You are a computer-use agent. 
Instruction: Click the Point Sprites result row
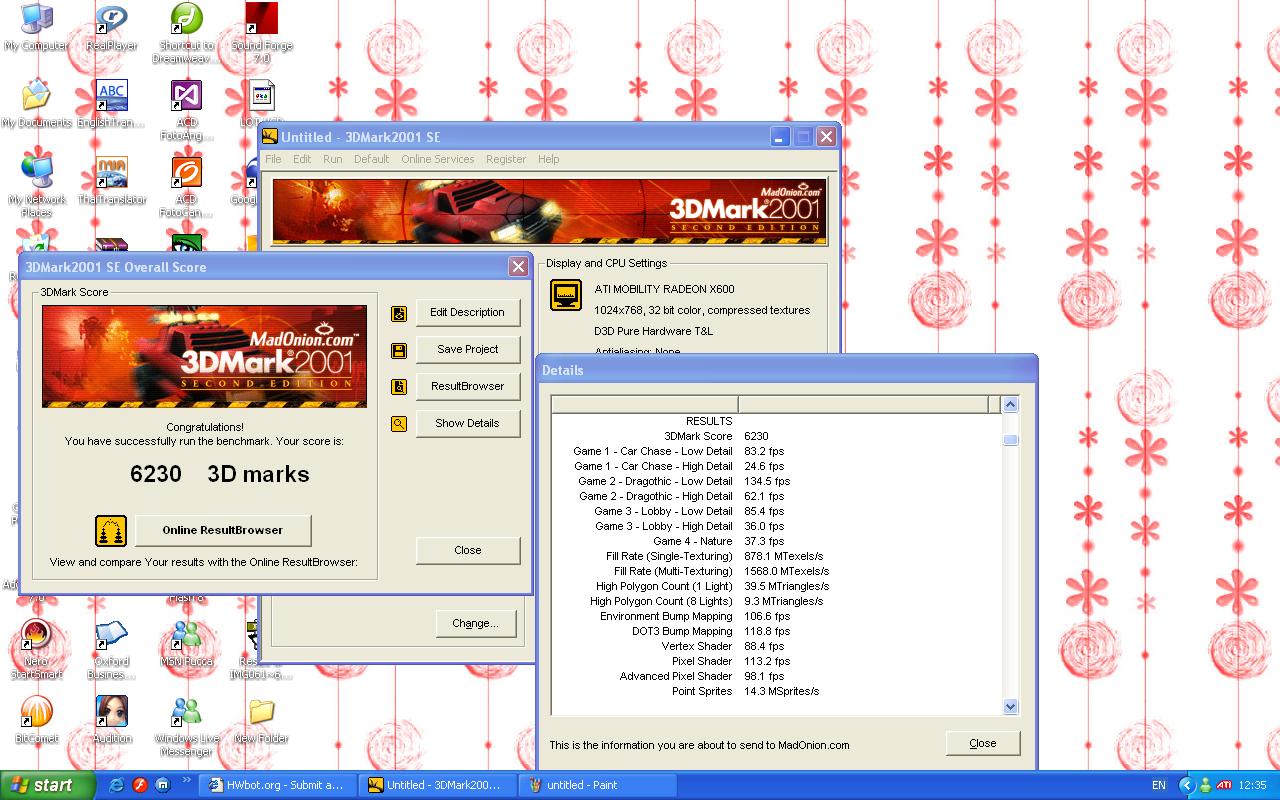777,691
